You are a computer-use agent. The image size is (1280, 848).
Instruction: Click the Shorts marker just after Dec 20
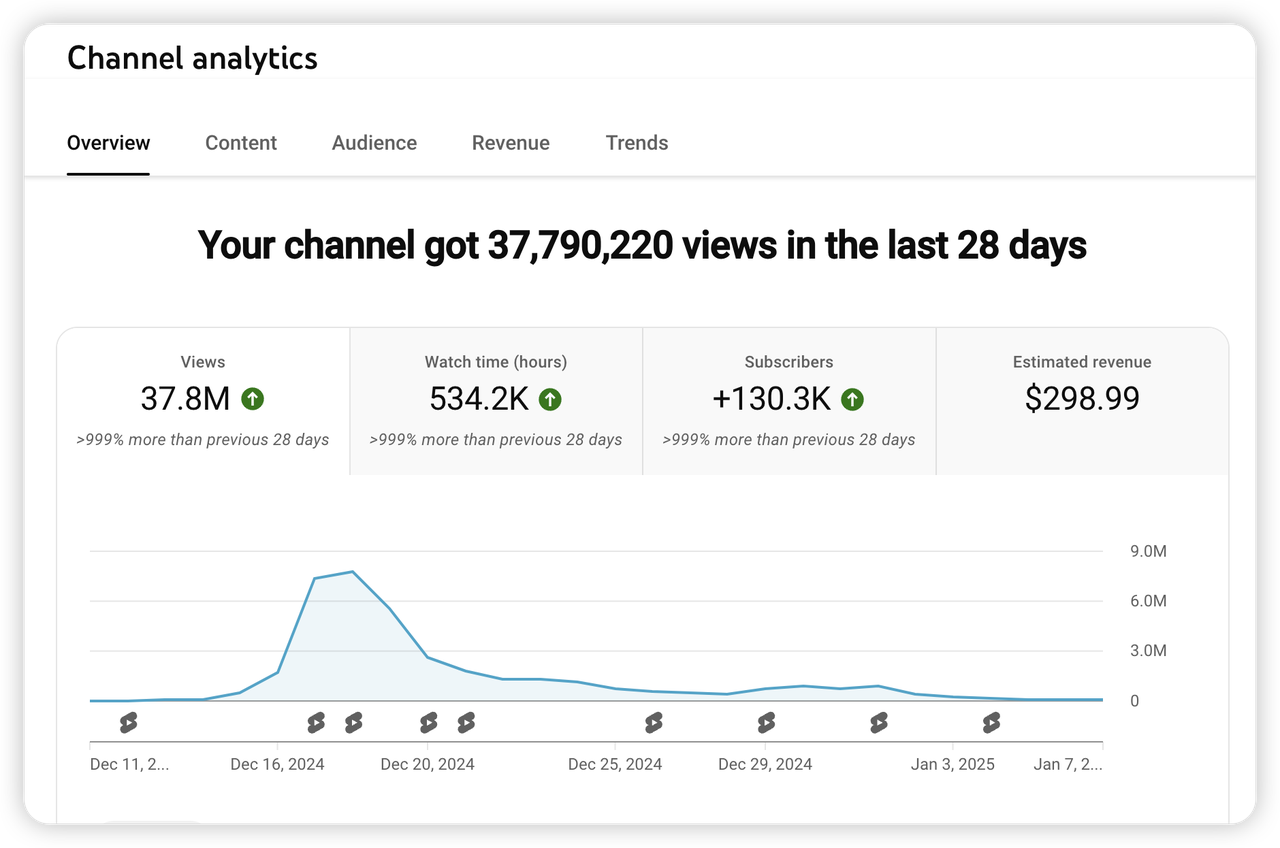click(x=466, y=722)
